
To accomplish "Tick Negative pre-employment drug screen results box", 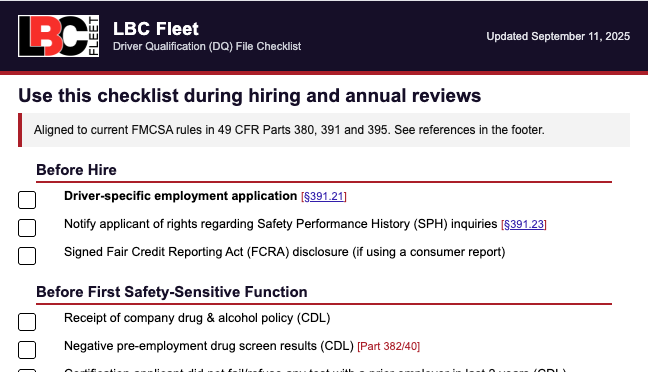I will [x=27, y=350].
